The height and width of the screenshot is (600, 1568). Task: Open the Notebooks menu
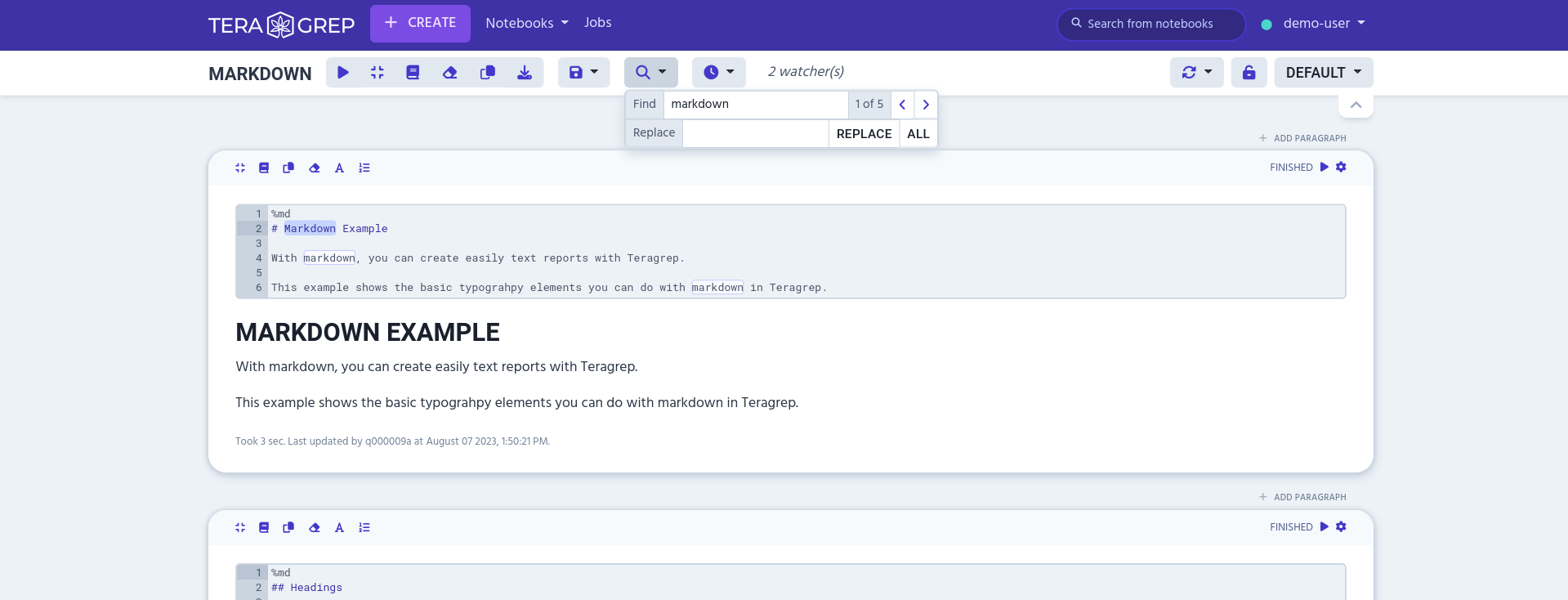pos(527,23)
